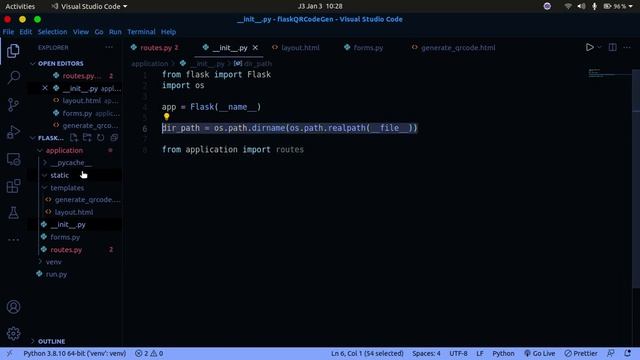Open the Extensions view

13,186
